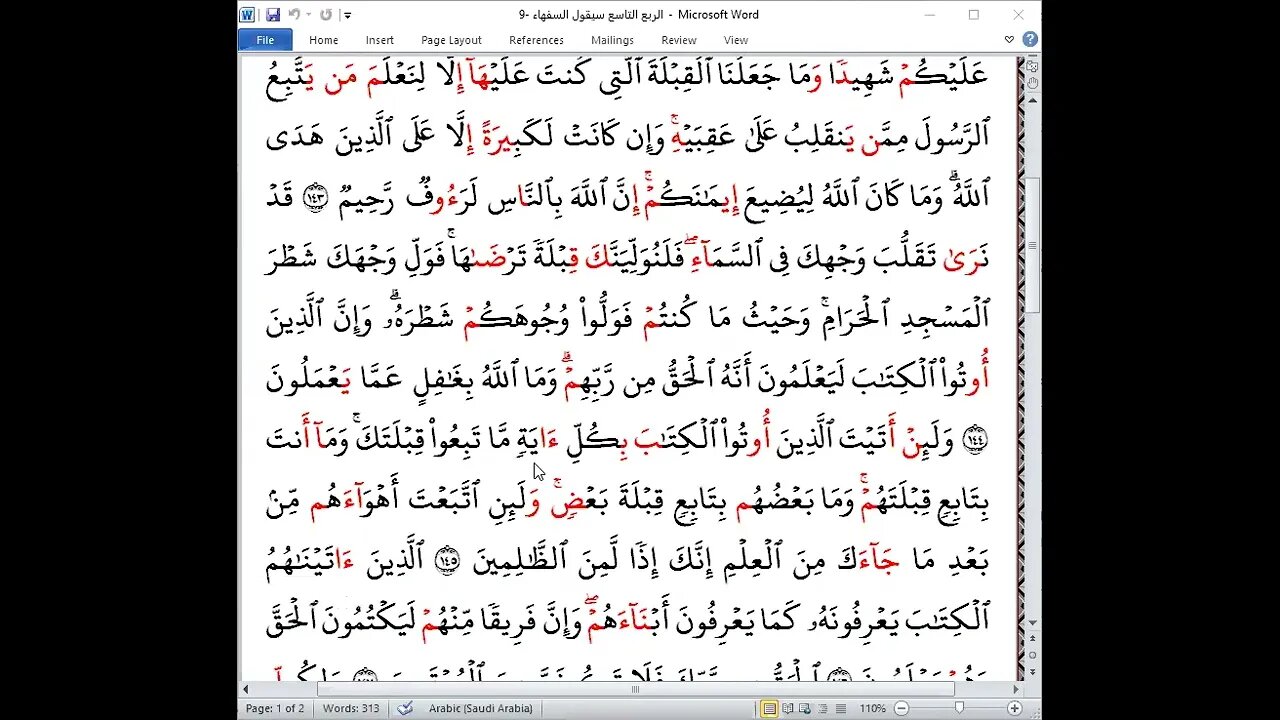Click the horizontal scrollbar right arrow
This screenshot has height=720, width=1280.
point(1016,689)
